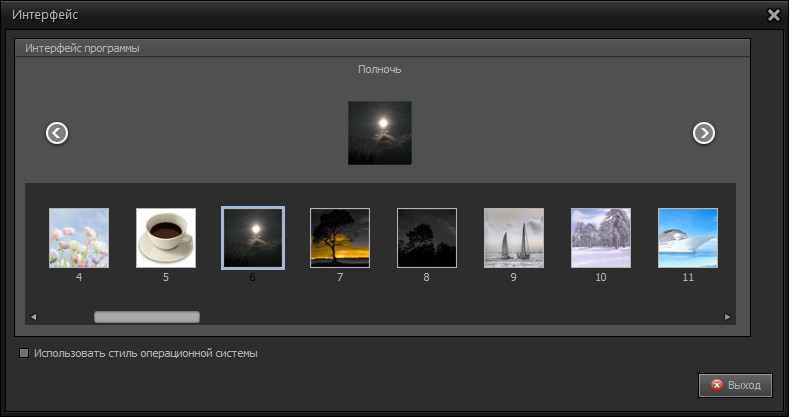Image resolution: width=789 pixels, height=417 pixels.
Task: Pick the sunset tree theme thumbnail
Action: pos(340,238)
